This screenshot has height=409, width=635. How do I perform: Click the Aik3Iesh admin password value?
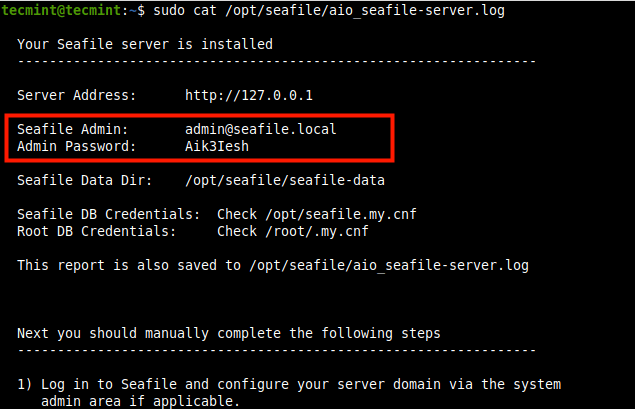pos(217,146)
